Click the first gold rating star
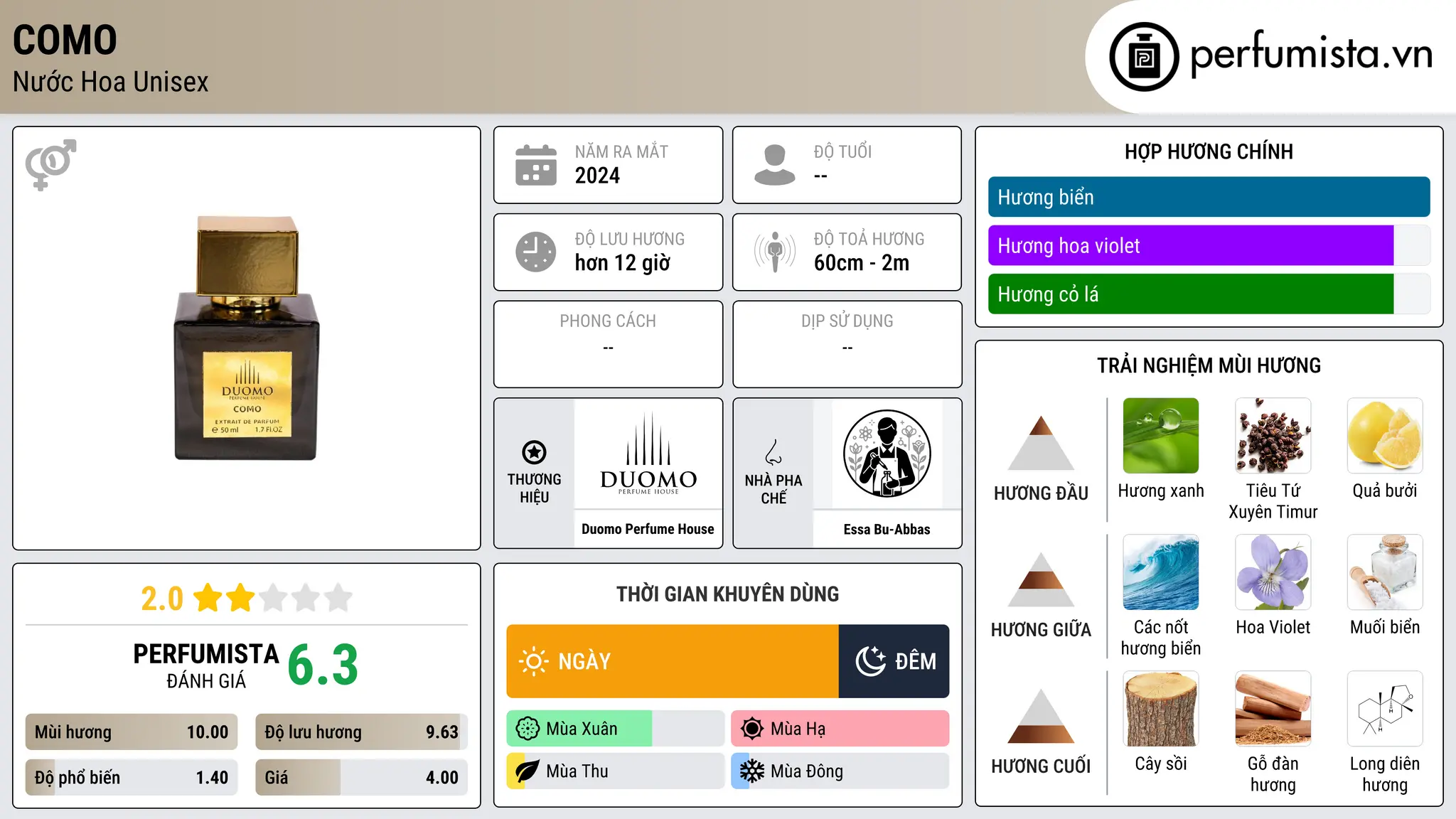Viewport: 1456px width, 819px height. tap(208, 598)
